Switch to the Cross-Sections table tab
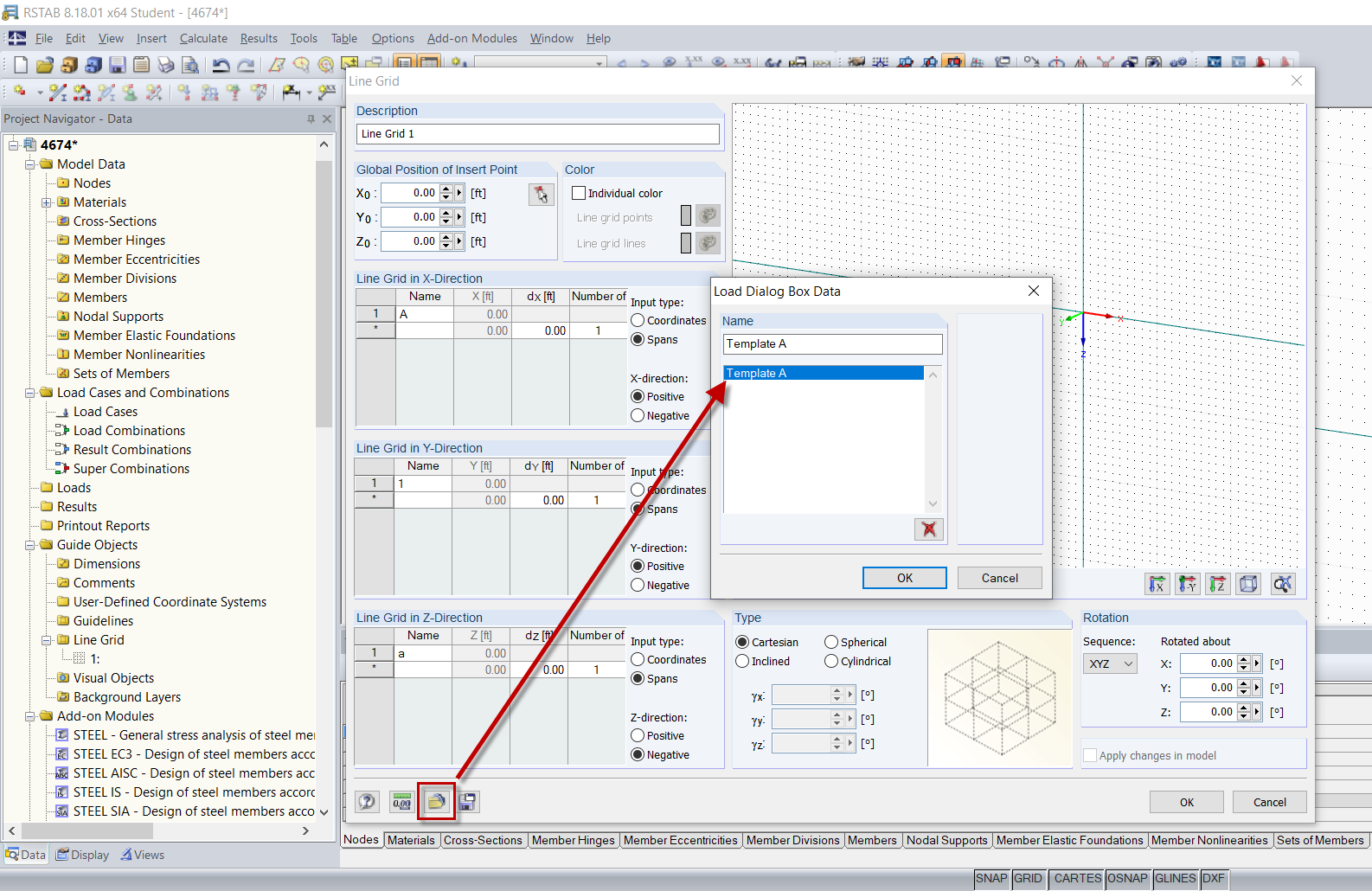This screenshot has height=891, width=1372. coord(483,840)
